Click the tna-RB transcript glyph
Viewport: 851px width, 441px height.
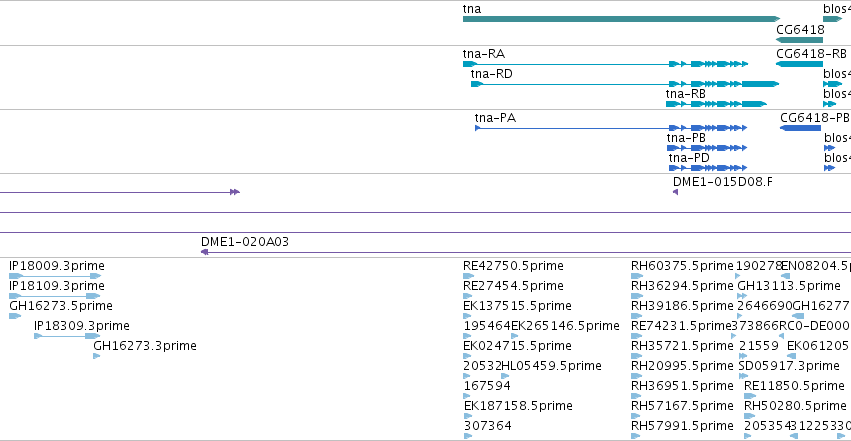[716, 104]
